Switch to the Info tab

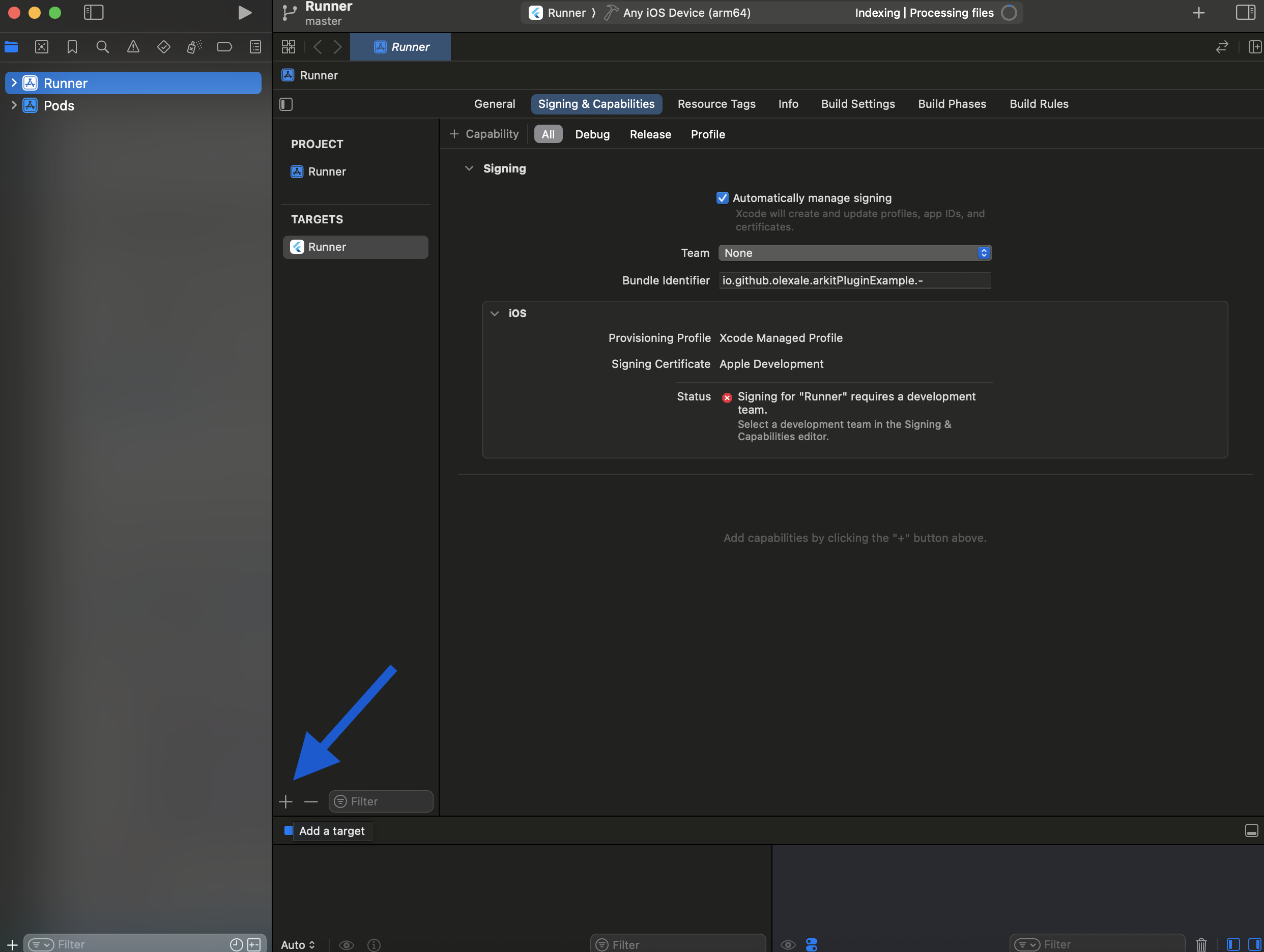point(788,104)
